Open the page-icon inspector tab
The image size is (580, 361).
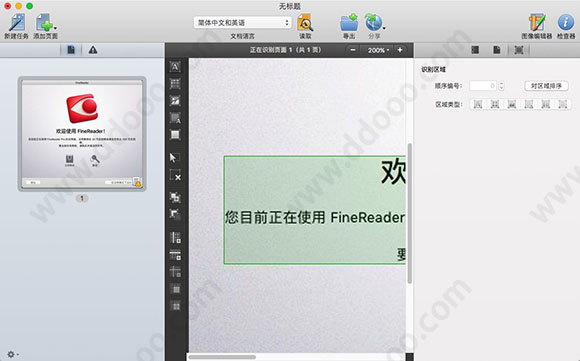coord(497,50)
